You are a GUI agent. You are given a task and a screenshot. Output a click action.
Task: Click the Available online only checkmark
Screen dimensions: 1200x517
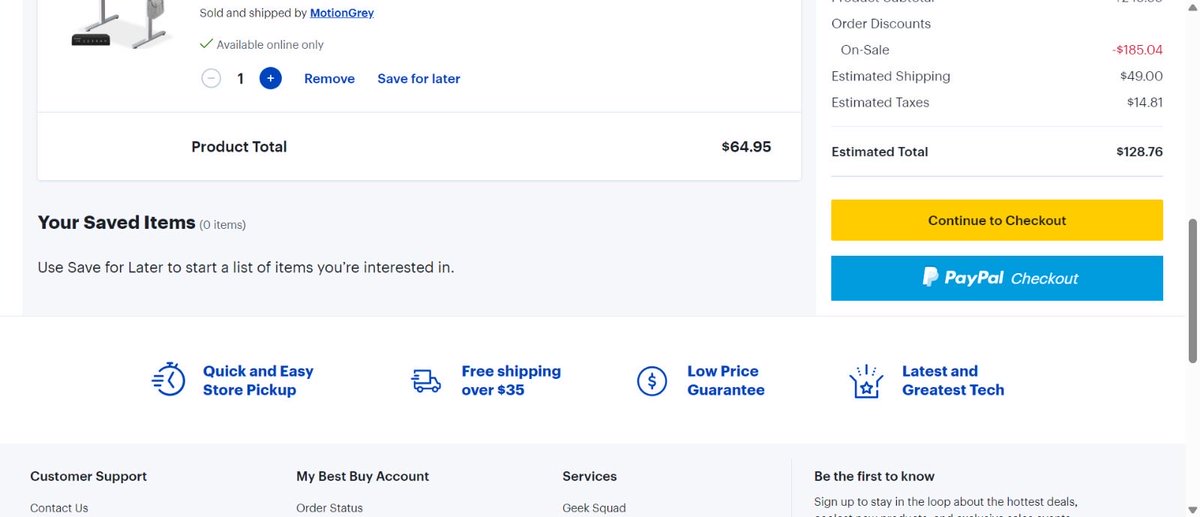[206, 44]
